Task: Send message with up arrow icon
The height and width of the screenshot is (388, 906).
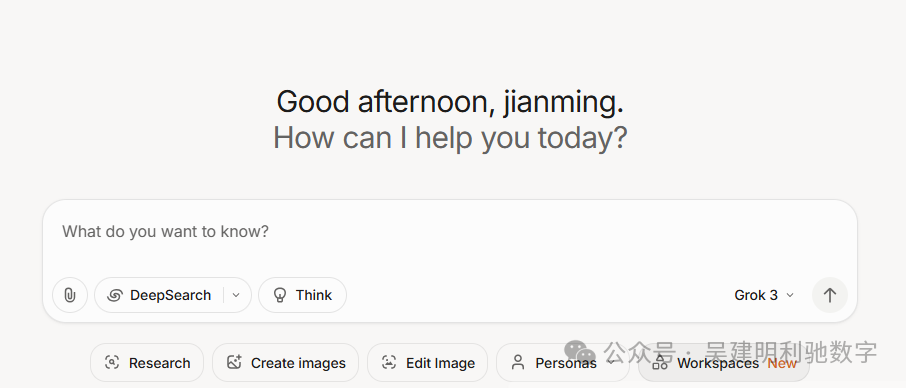Action: tap(830, 295)
